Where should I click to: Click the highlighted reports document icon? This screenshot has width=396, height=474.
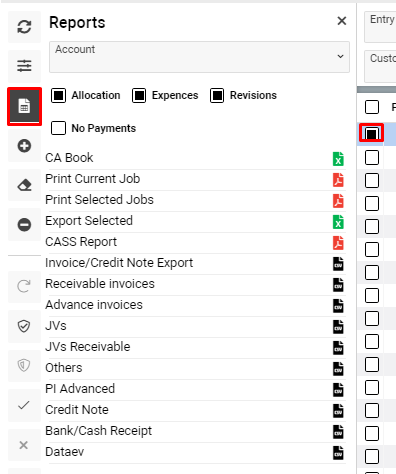point(24,106)
